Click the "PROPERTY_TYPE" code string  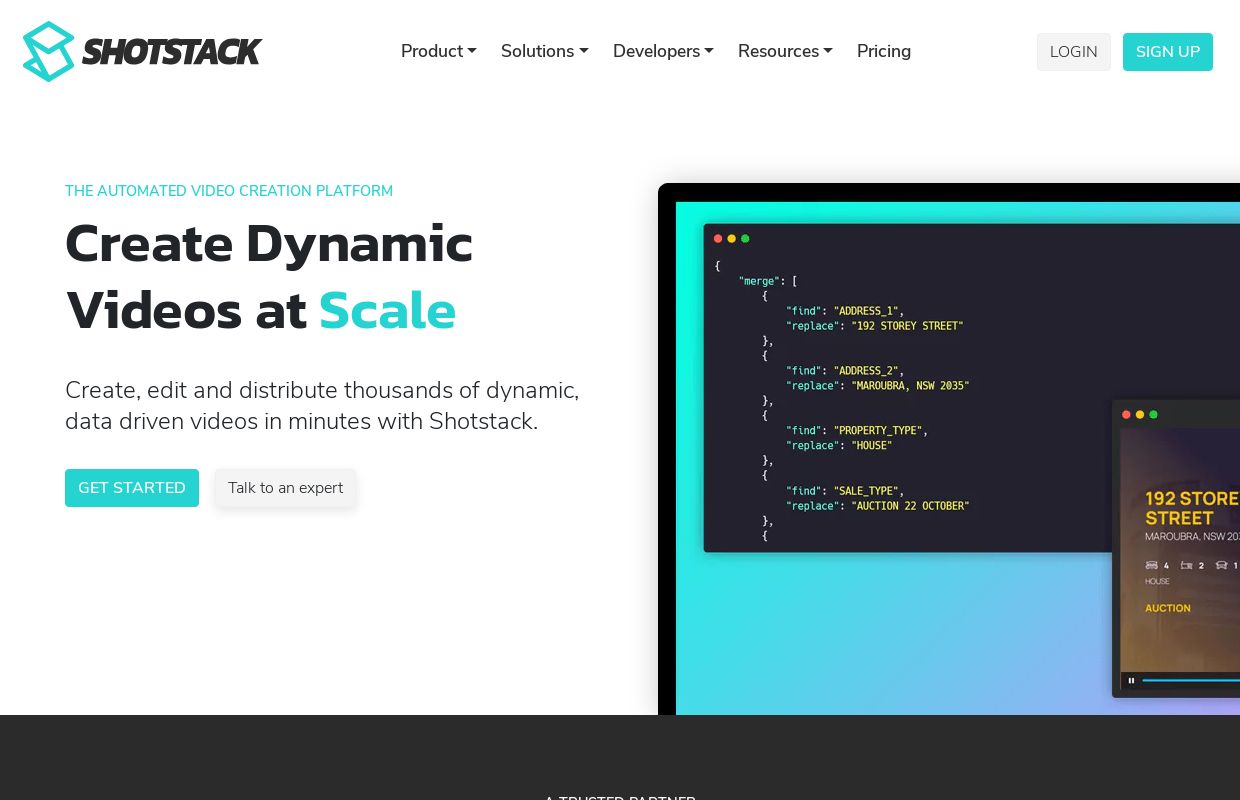click(x=878, y=431)
